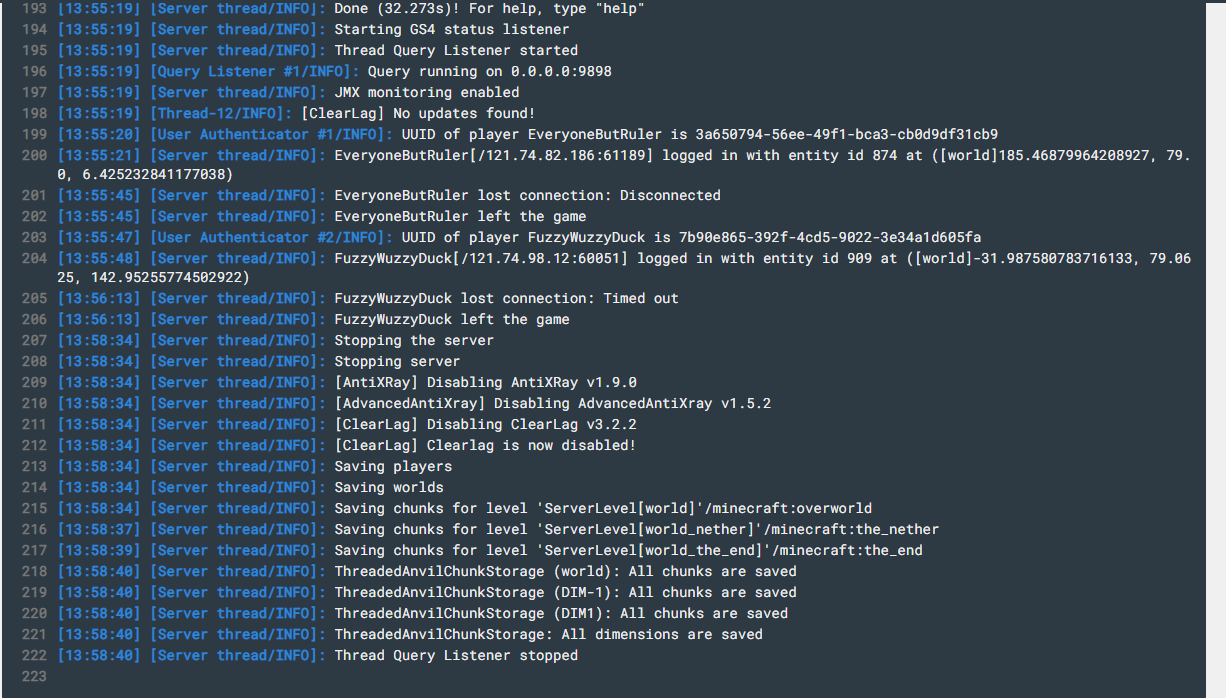Viewport: 1226px width, 698px height.
Task: Click the 'FuzzyWuzzyDuck lost connection: Timed out' line
Action: pos(506,298)
